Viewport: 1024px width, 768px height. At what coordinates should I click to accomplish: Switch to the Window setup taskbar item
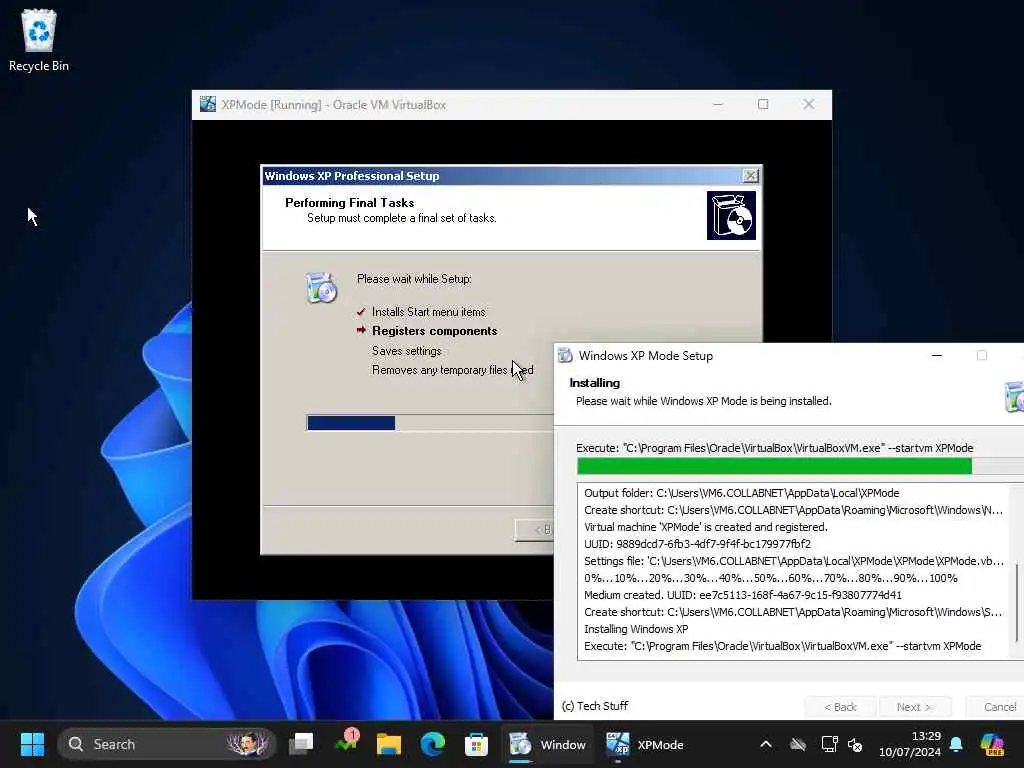point(547,744)
